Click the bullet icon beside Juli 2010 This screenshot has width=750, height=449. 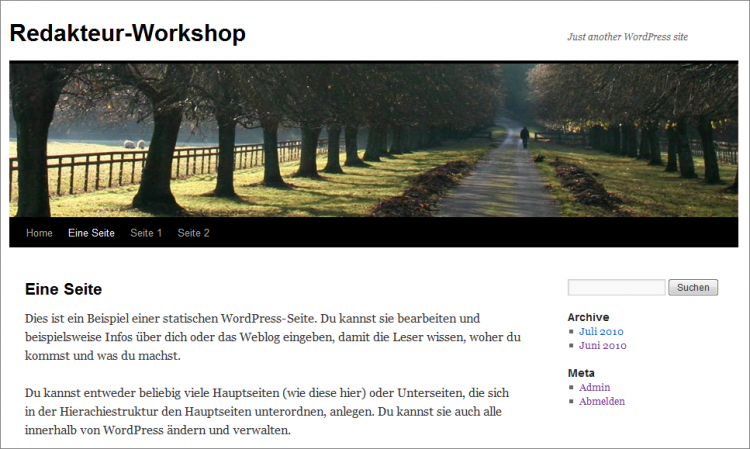[571, 332]
